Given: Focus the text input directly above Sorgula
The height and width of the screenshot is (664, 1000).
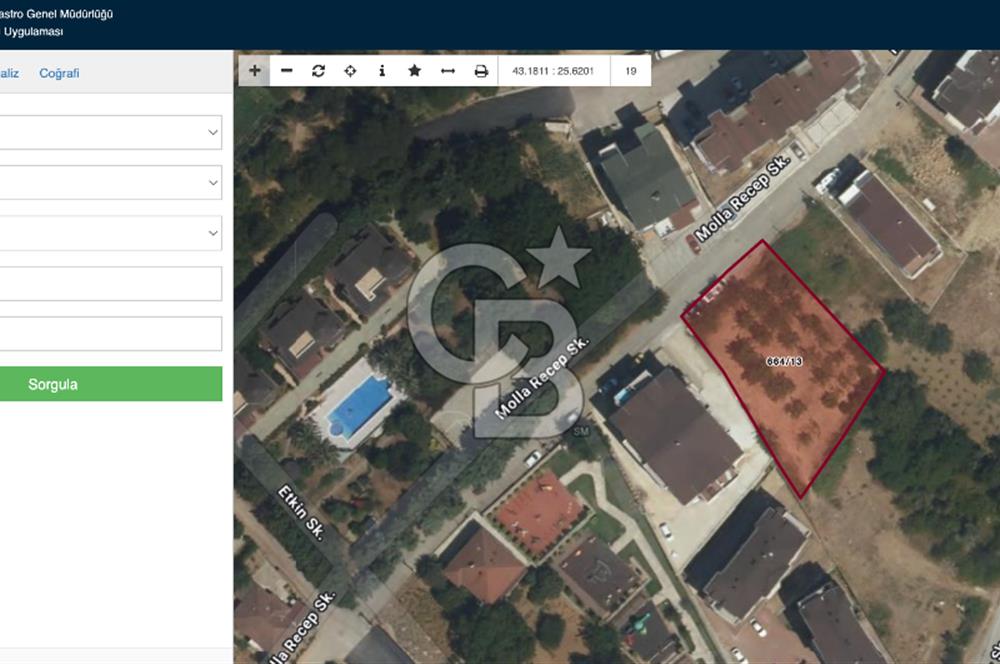Looking at the screenshot, I should (110, 334).
